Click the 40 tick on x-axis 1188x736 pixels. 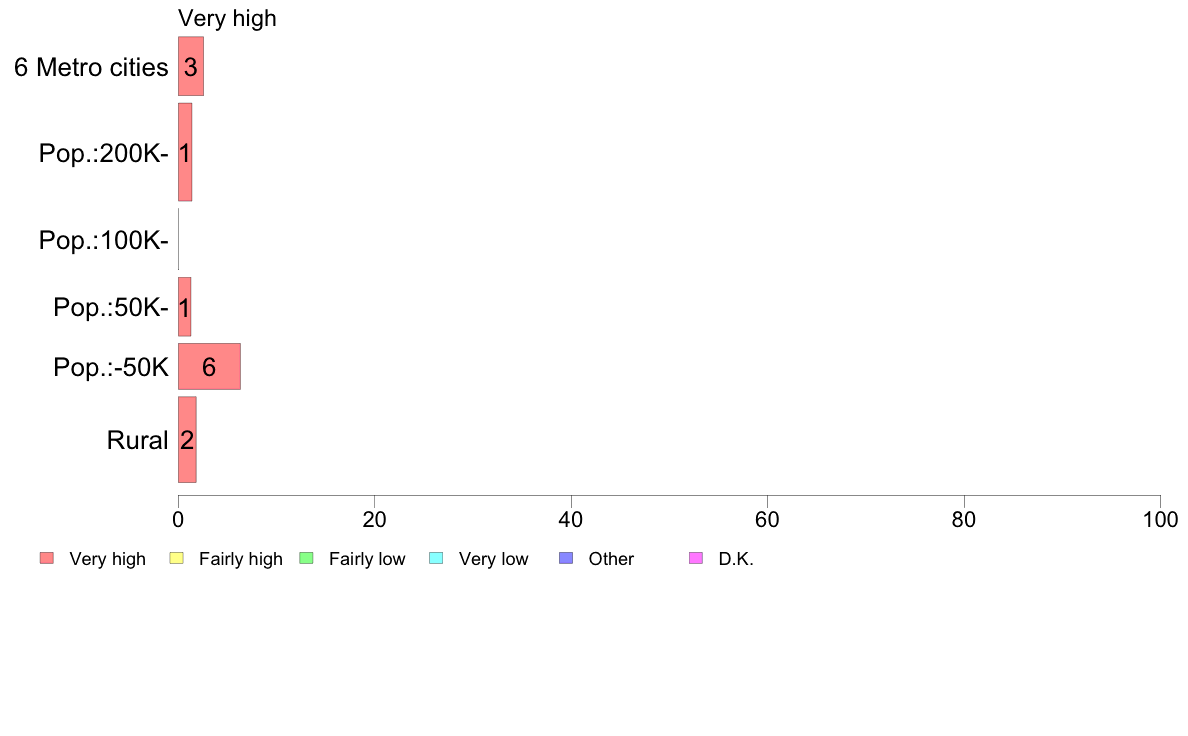[x=571, y=519]
